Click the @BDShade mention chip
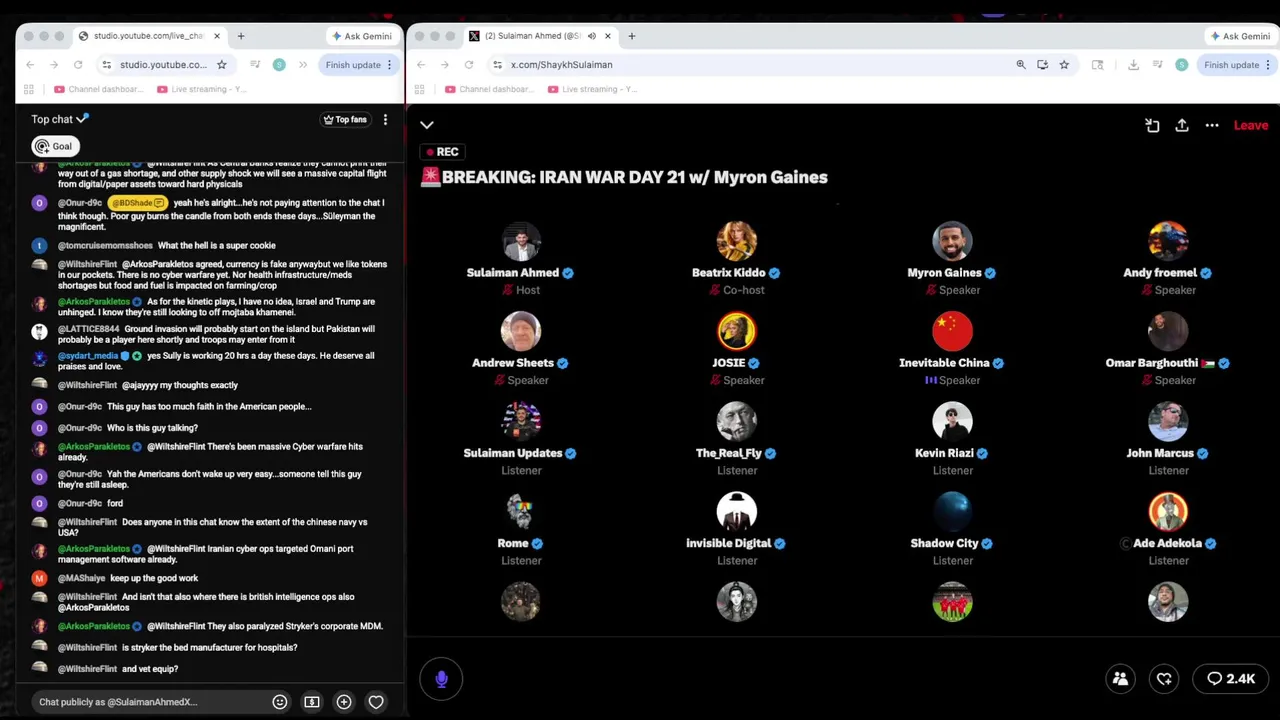The image size is (1280, 720). click(138, 203)
